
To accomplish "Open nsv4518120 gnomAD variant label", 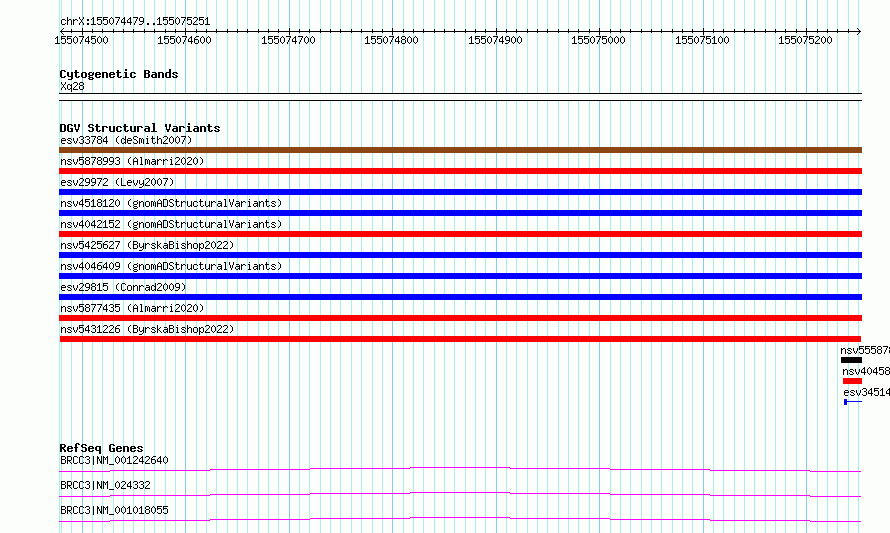I will click(171, 203).
